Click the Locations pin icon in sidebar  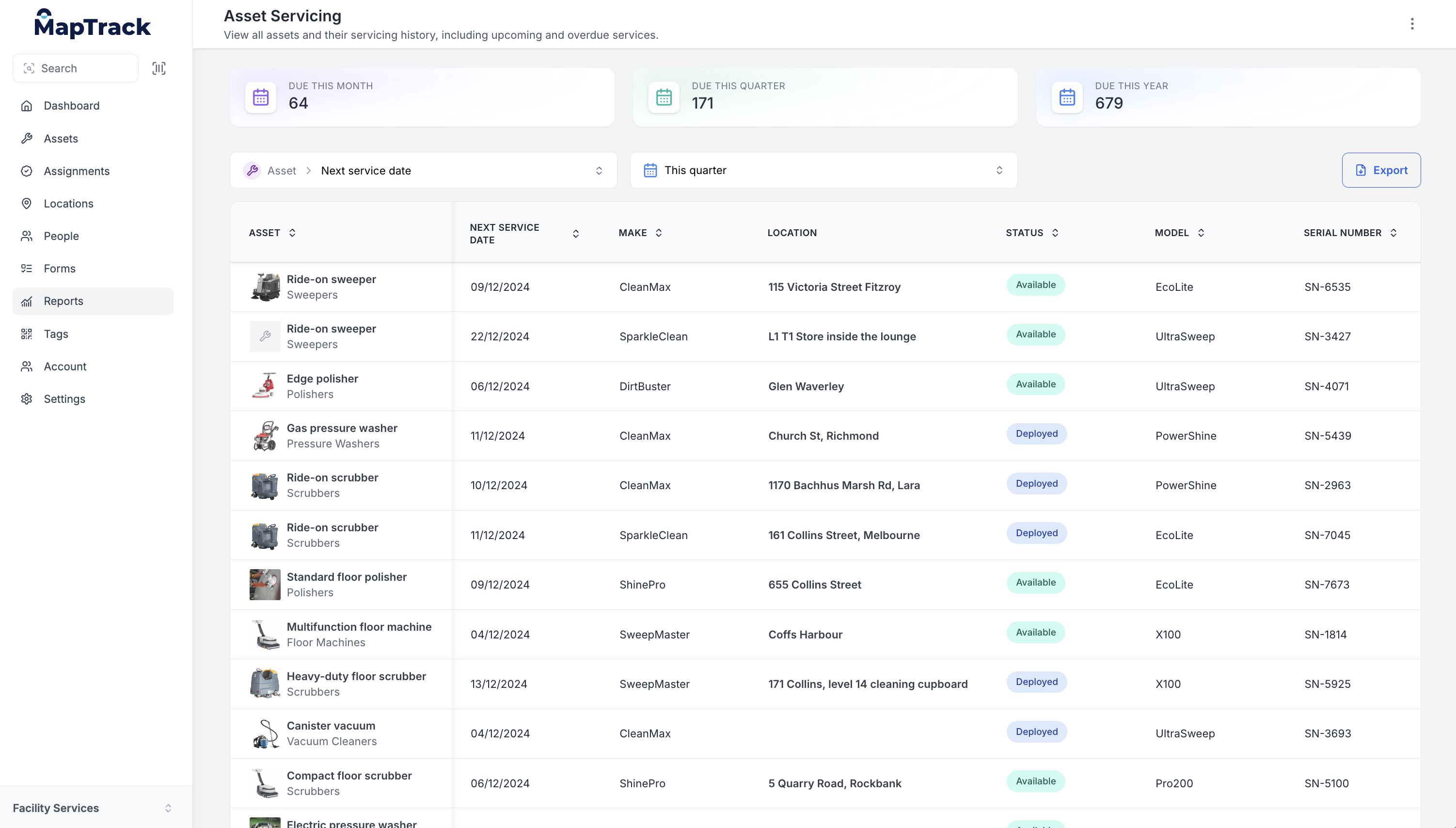27,203
